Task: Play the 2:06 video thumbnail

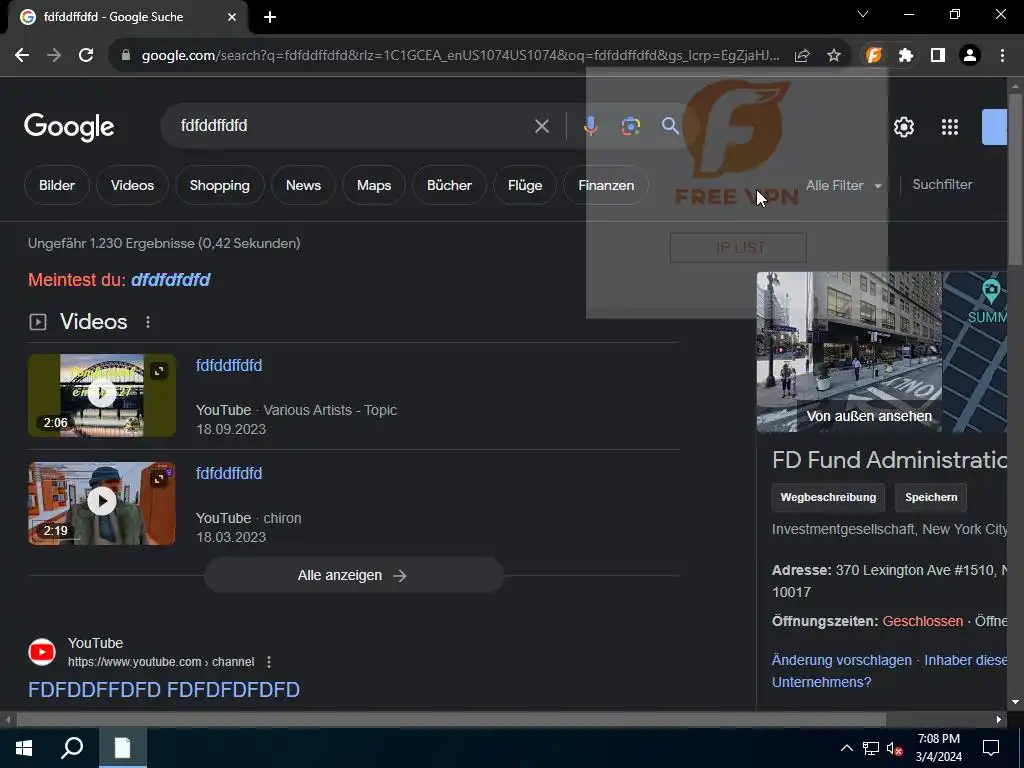Action: click(102, 395)
